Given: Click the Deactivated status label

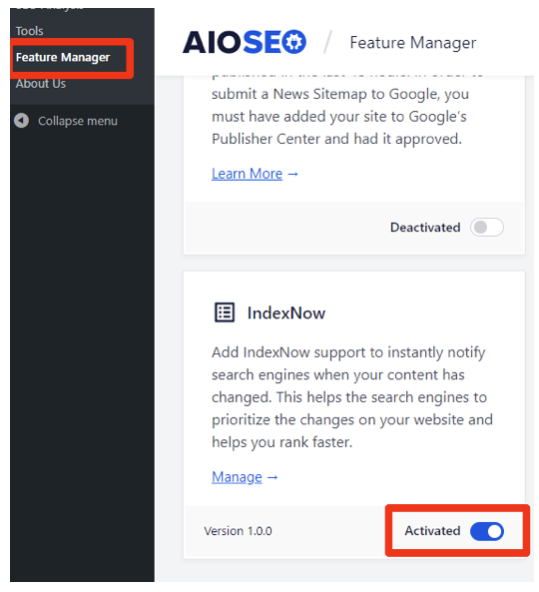Looking at the screenshot, I should [x=425, y=228].
